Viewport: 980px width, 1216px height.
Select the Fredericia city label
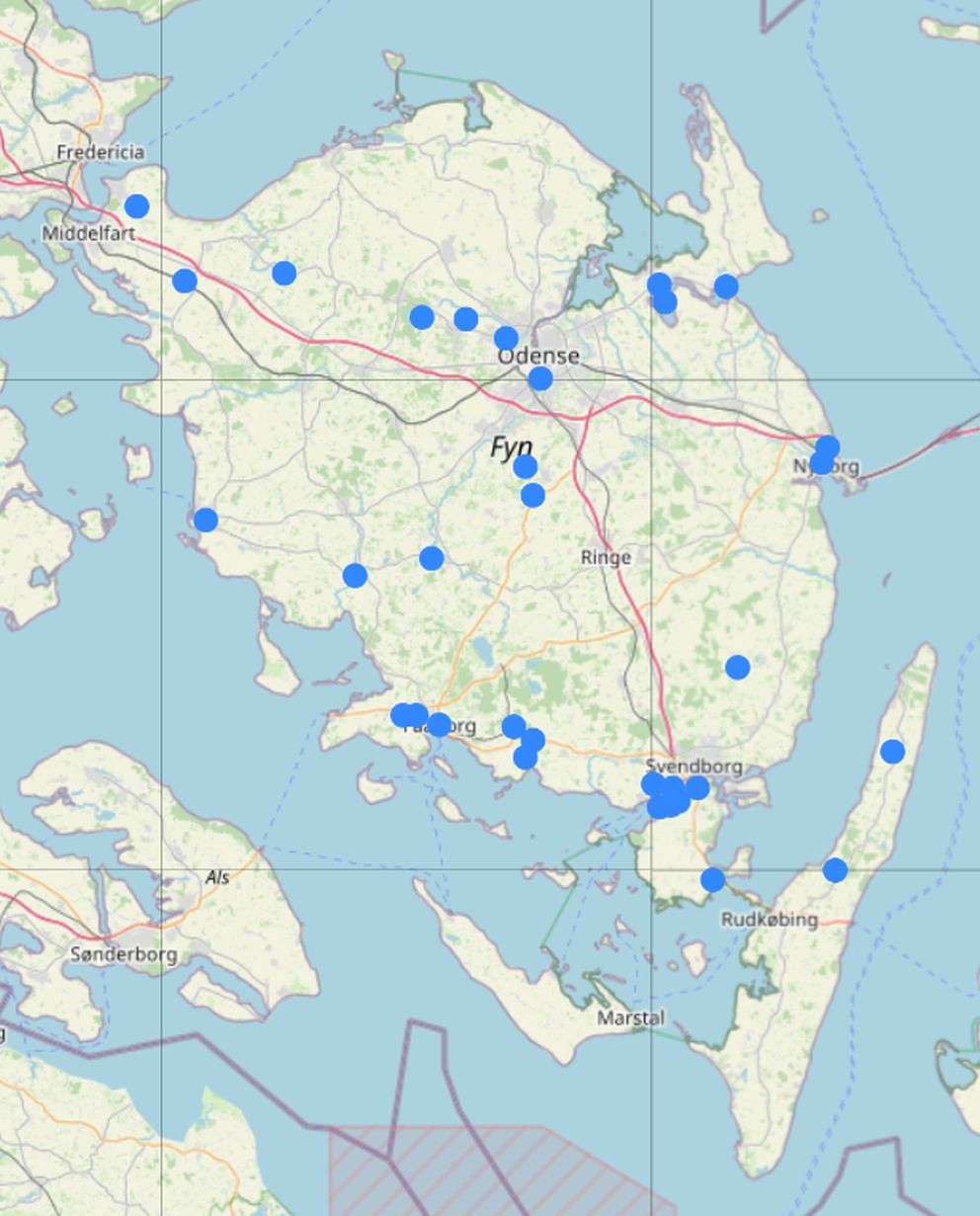click(x=100, y=152)
